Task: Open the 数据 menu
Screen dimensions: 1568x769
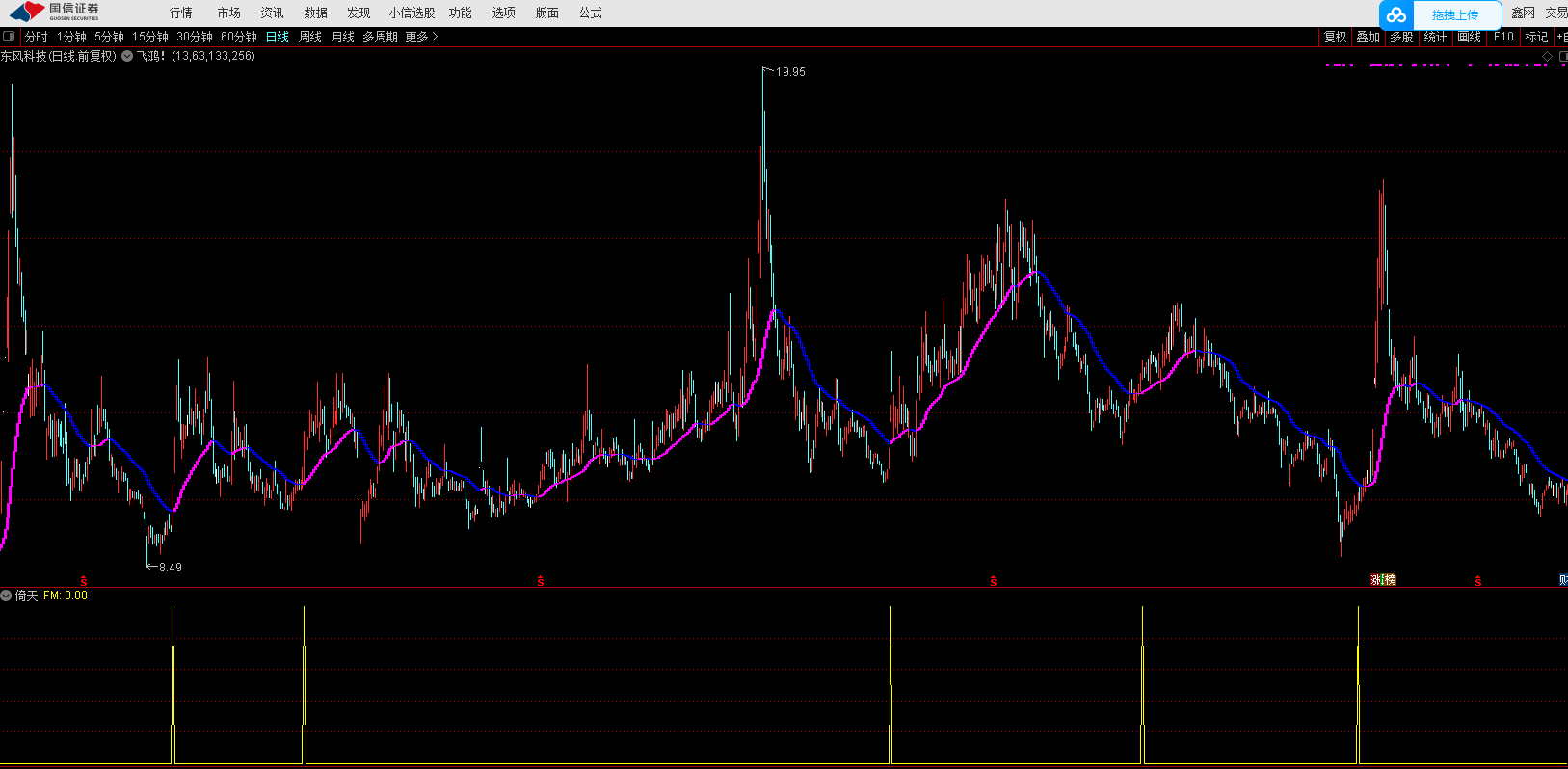Action: pos(315,13)
